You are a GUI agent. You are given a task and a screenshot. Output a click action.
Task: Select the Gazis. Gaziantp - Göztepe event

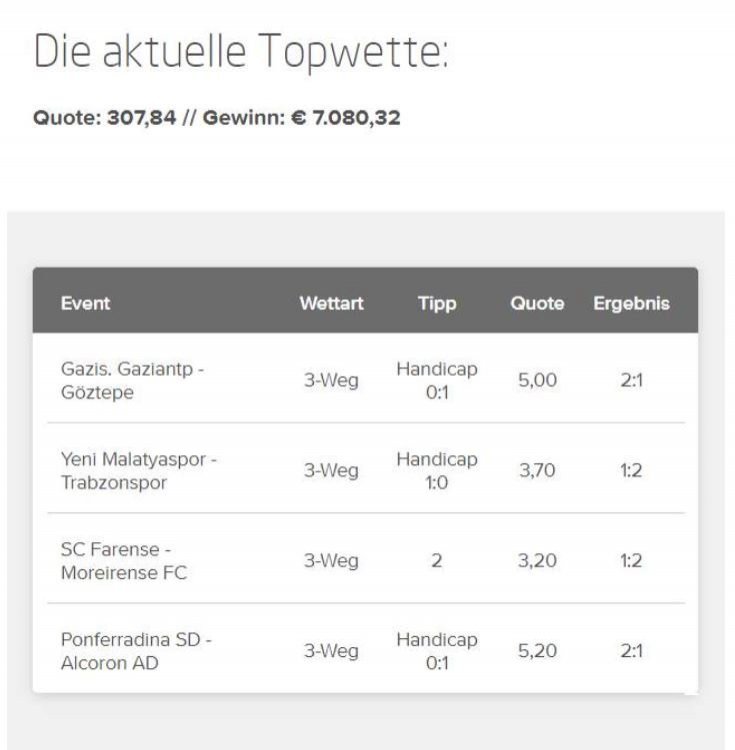tap(132, 380)
